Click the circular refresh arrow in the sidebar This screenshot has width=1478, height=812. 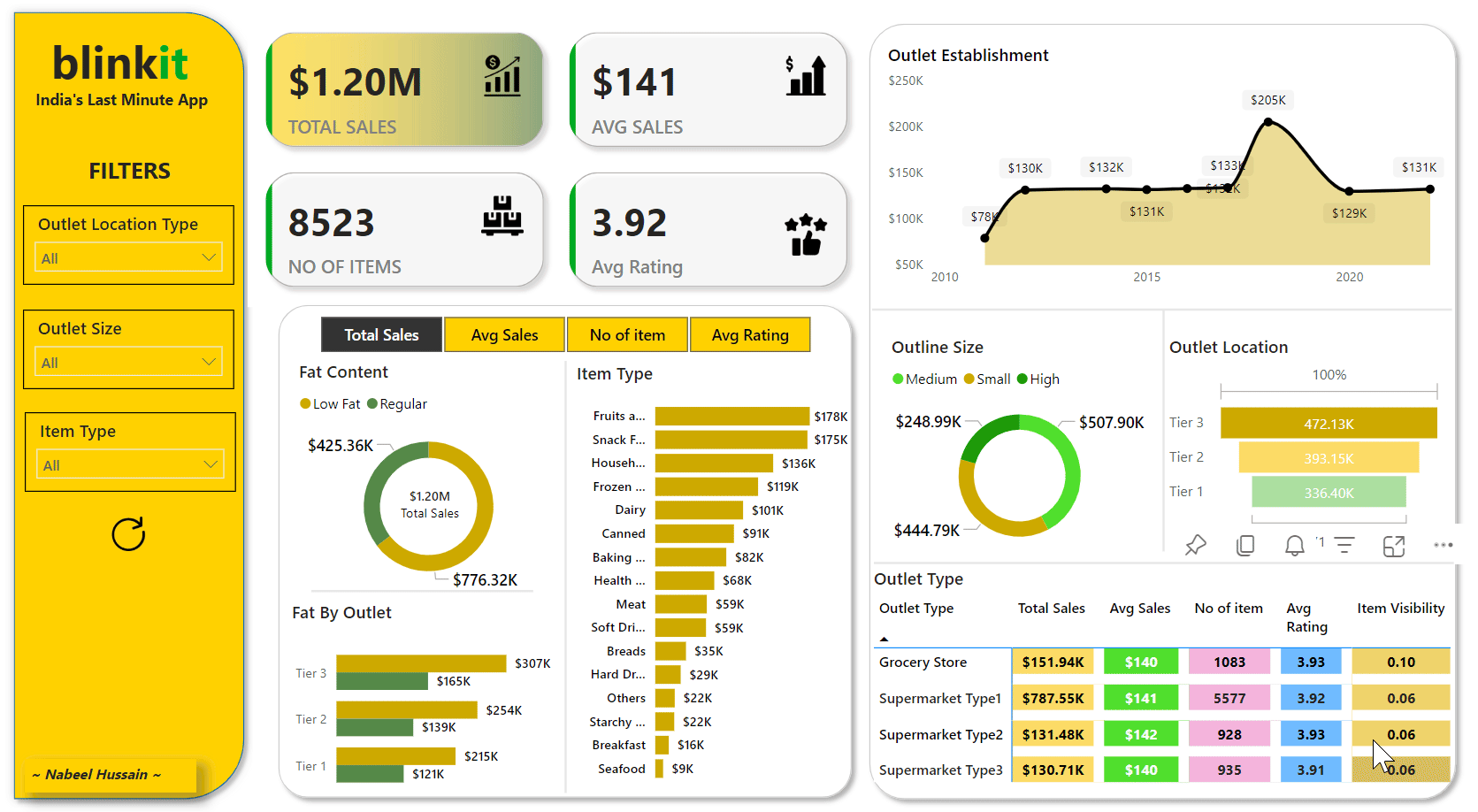(x=128, y=534)
